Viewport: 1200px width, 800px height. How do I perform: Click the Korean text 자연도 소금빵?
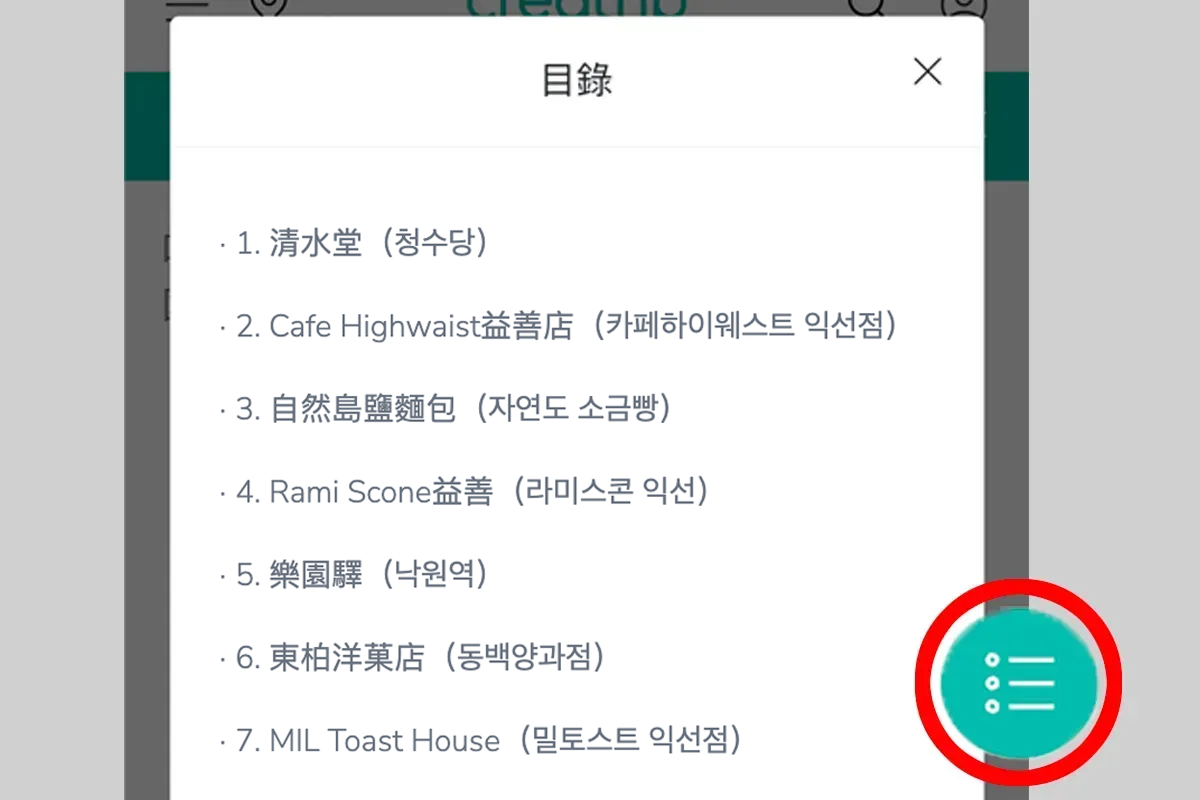pyautogui.click(x=572, y=409)
